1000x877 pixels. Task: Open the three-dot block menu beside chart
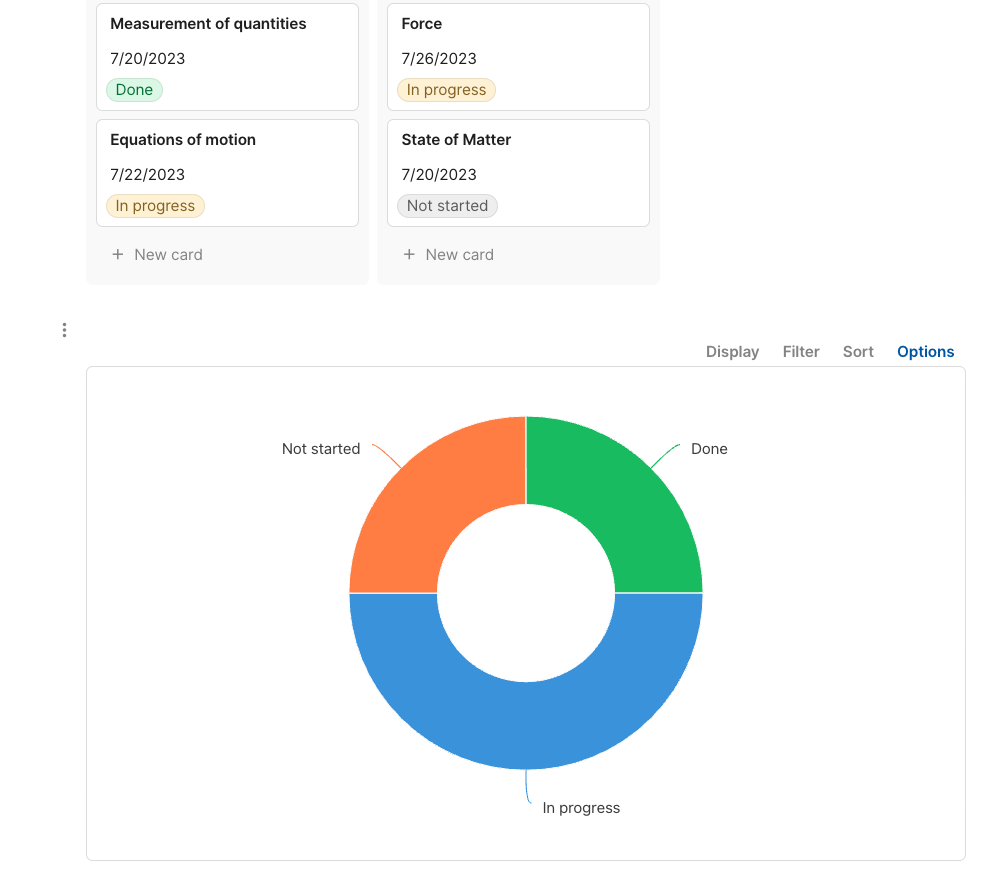point(64,330)
